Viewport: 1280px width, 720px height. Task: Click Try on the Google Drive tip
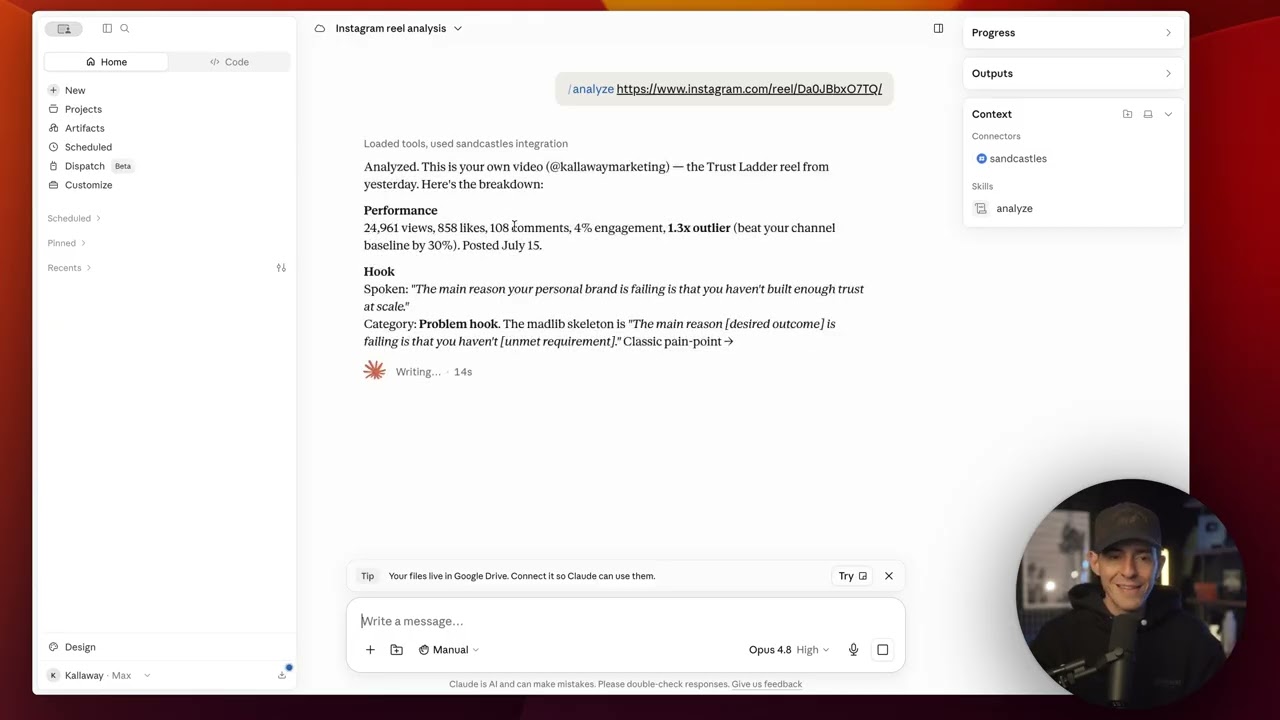pyautogui.click(x=852, y=576)
